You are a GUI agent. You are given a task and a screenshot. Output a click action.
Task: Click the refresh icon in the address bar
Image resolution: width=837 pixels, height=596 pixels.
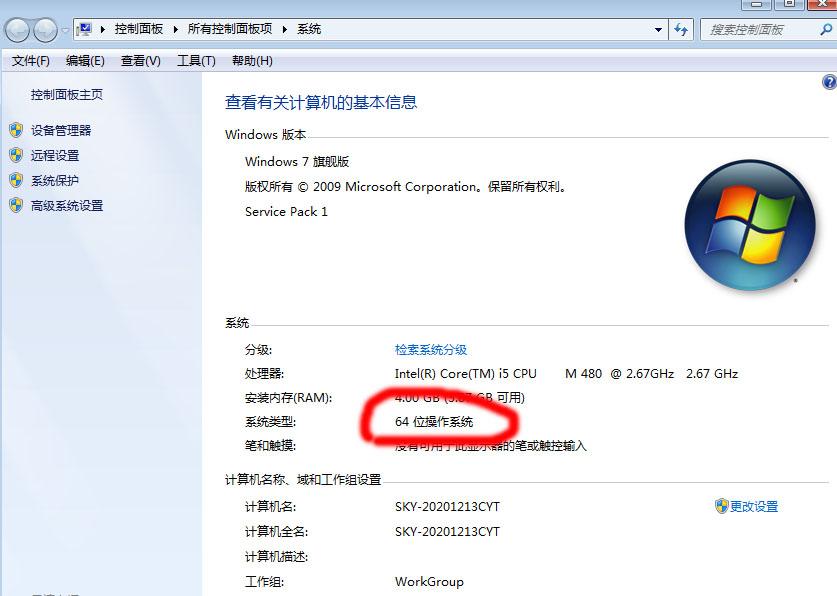click(681, 29)
